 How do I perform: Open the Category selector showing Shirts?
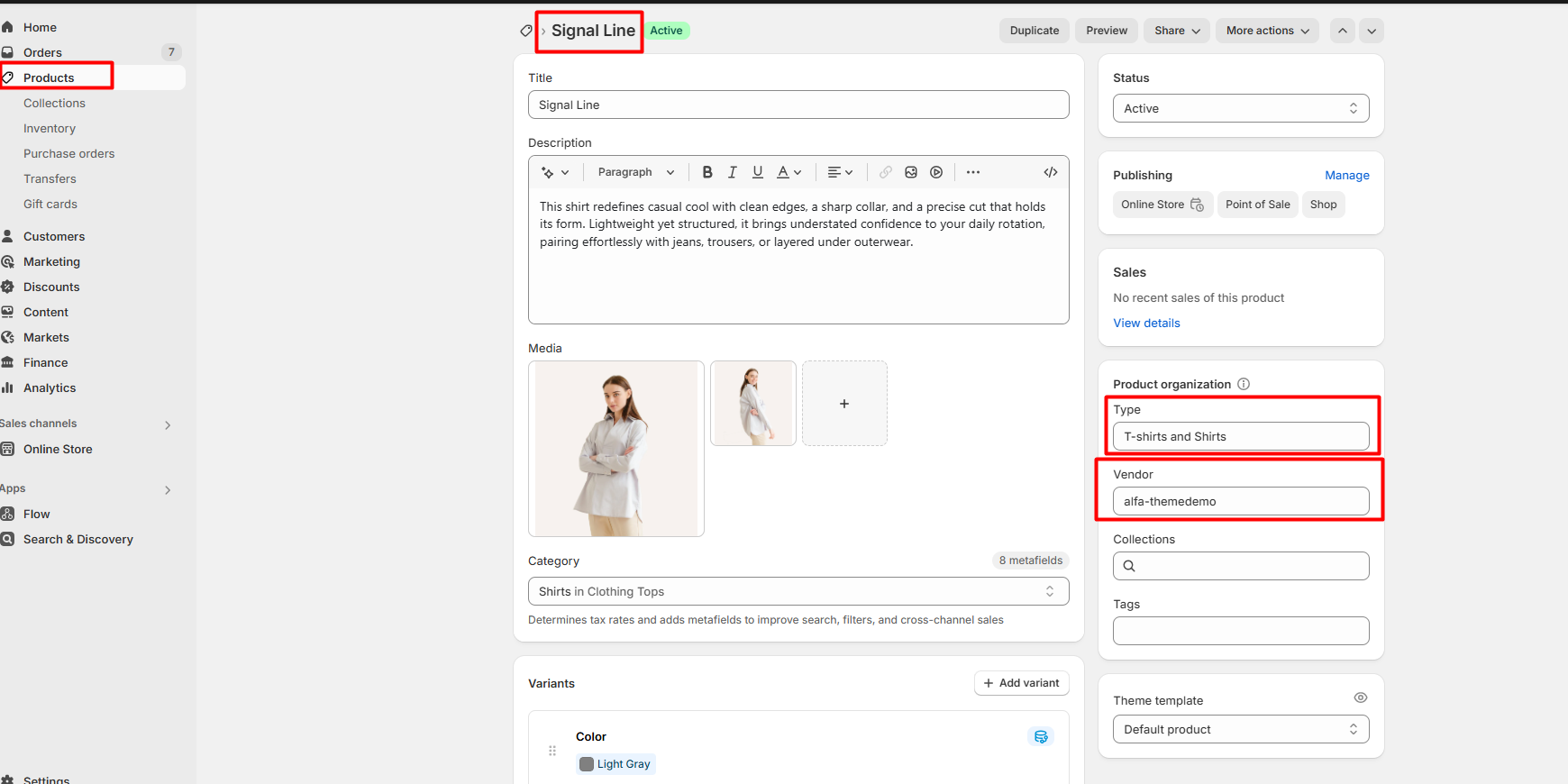(x=798, y=591)
